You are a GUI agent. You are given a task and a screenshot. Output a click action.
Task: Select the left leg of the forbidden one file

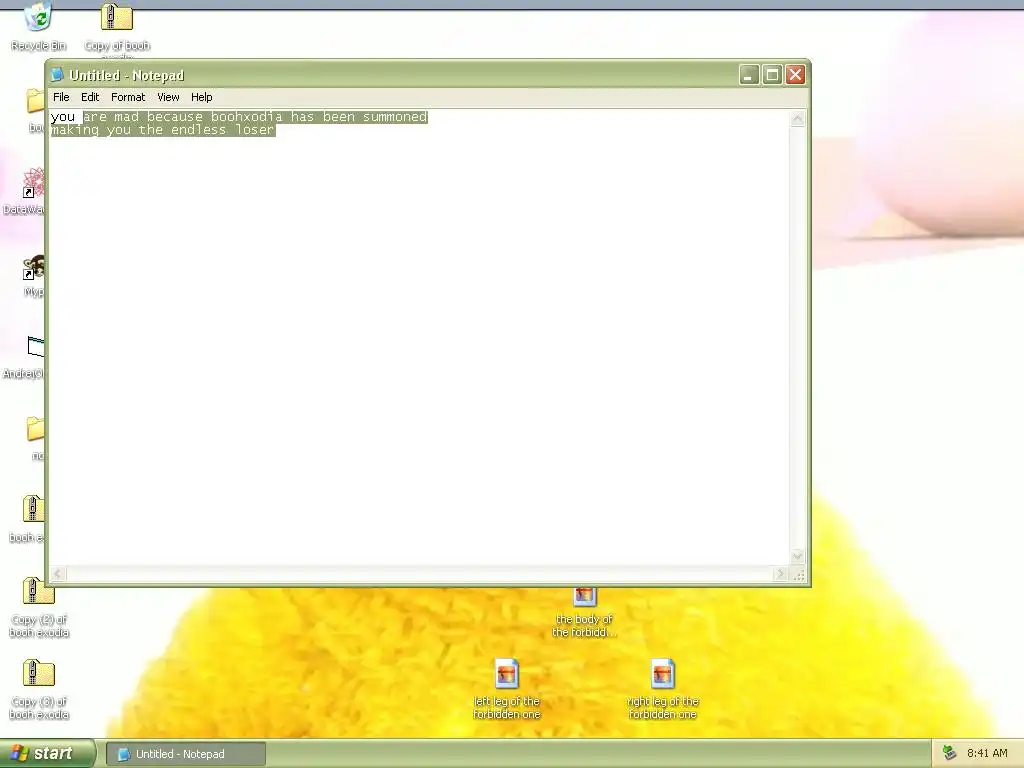tap(507, 689)
